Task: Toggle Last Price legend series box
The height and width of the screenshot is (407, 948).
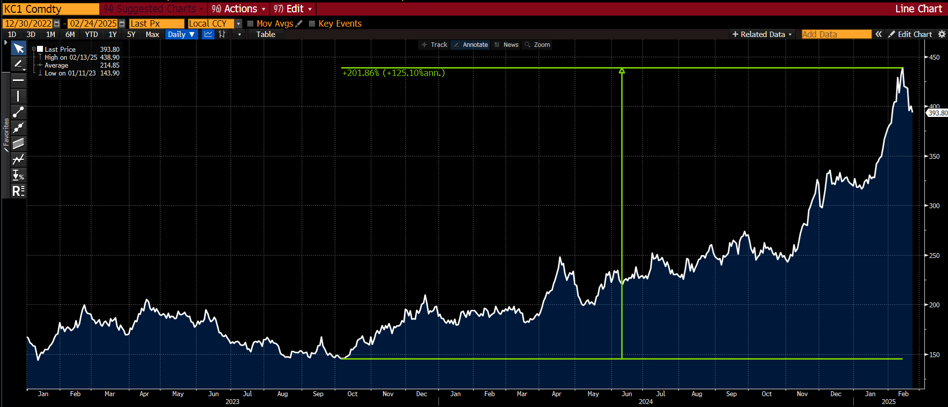Action: point(40,49)
